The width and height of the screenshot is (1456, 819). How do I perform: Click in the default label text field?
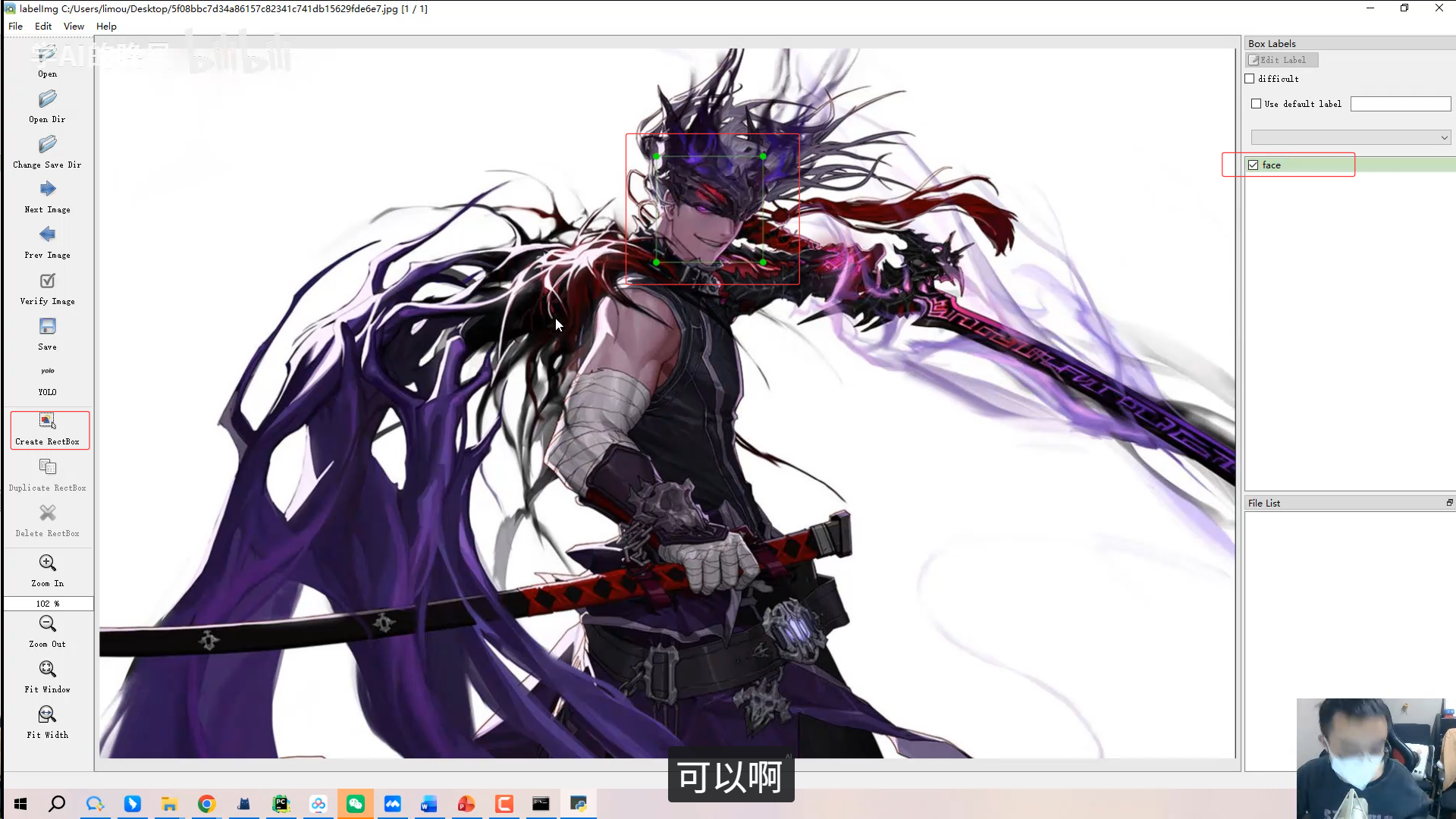click(x=1400, y=104)
